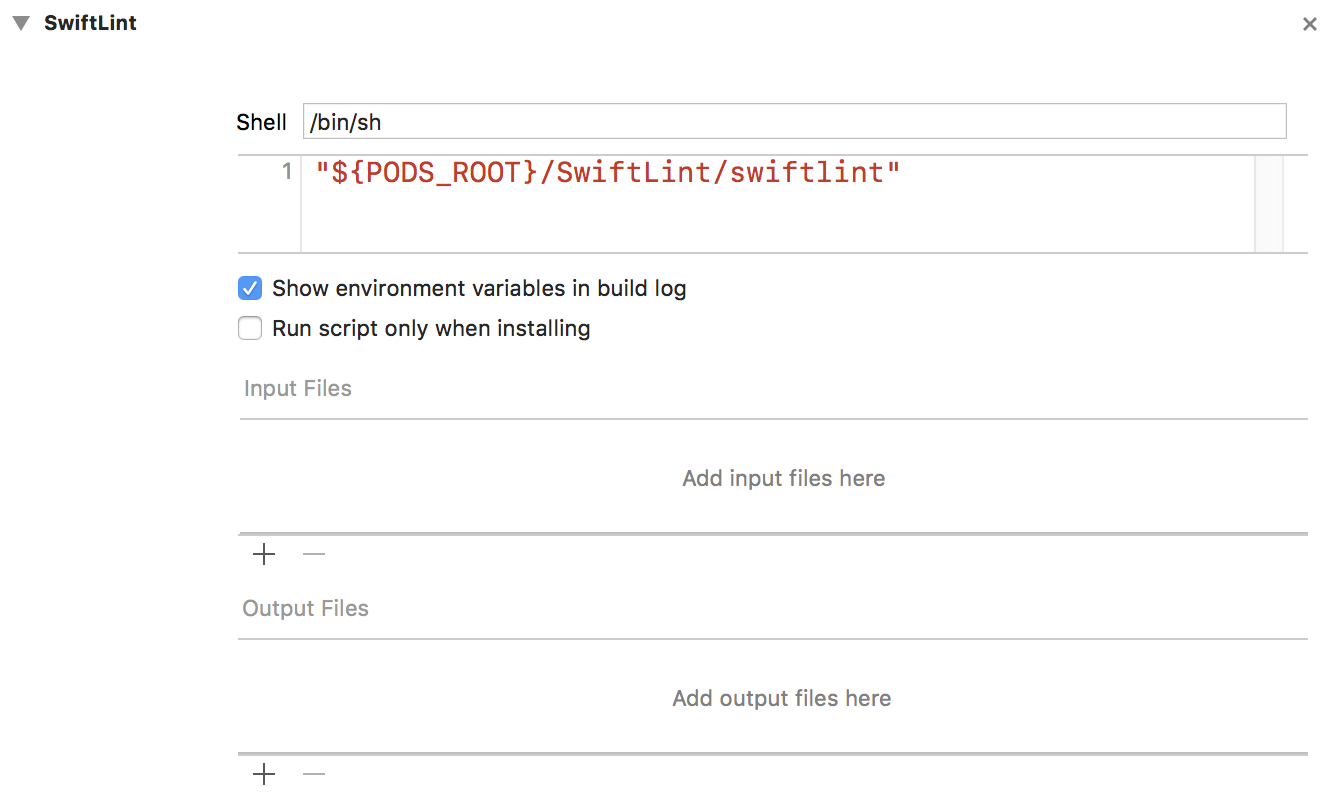This screenshot has width=1334, height=810.
Task: Click line number 1 in script gutter
Action: pyautogui.click(x=286, y=172)
